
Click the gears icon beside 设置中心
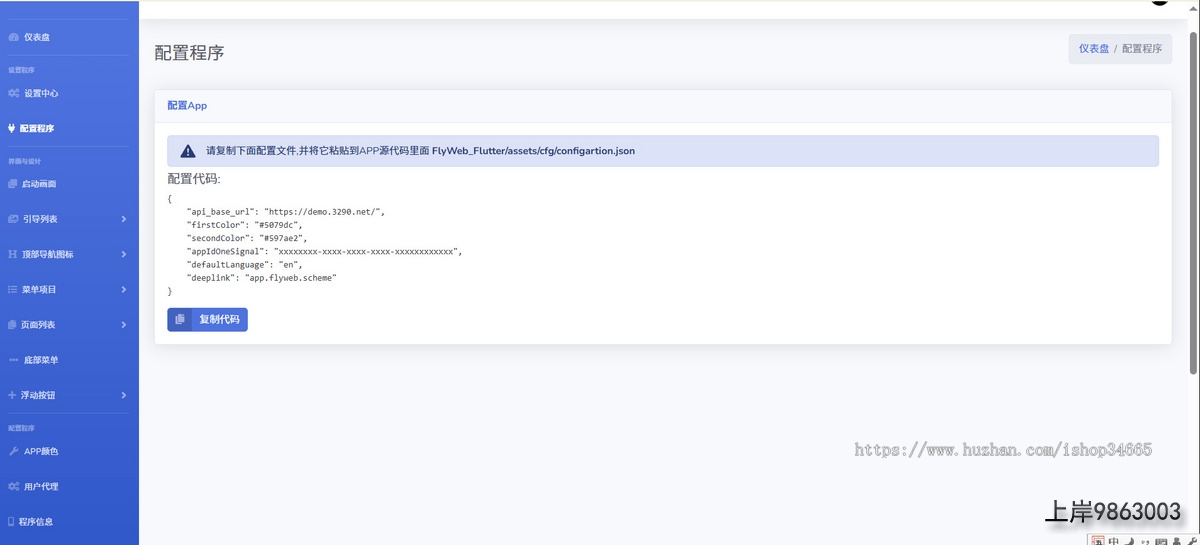[x=13, y=93]
